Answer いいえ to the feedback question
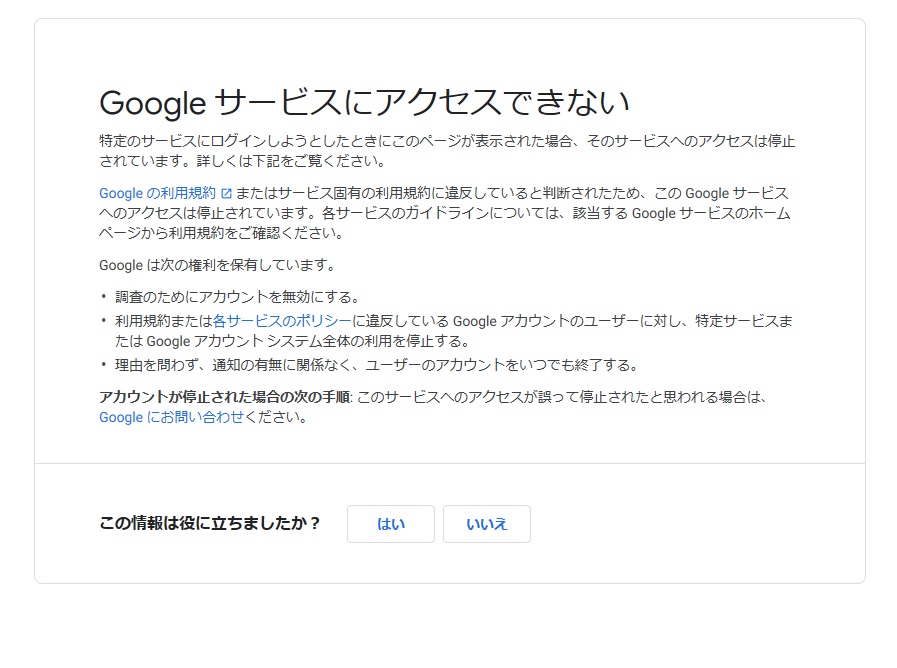Viewport: 897px width, 668px height. click(487, 524)
